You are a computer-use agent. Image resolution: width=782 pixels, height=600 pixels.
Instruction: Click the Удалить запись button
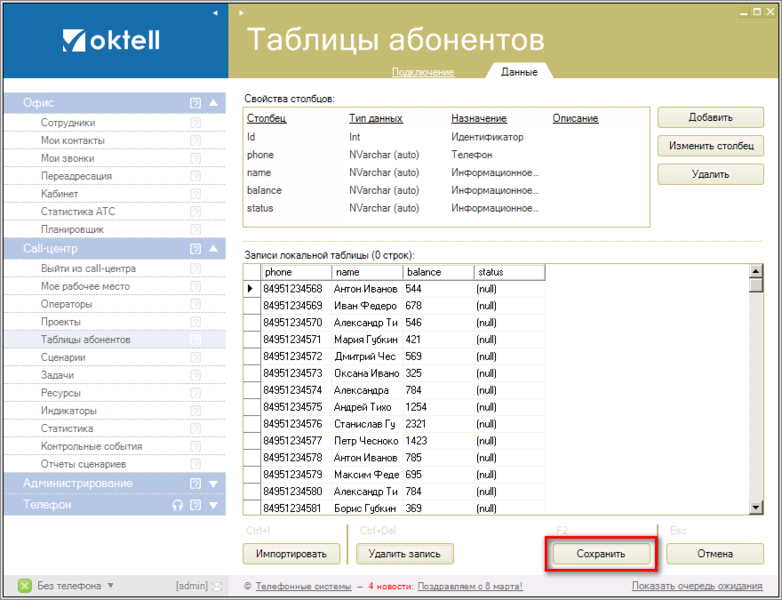tap(404, 554)
